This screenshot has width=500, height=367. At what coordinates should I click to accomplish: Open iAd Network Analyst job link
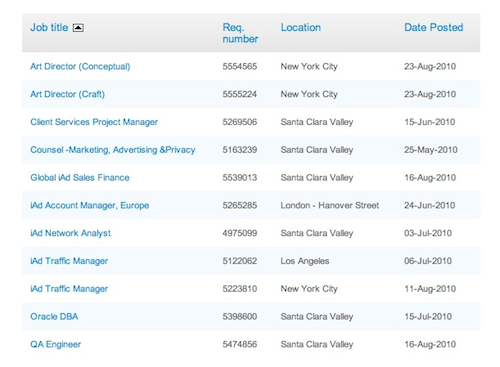[70, 233]
